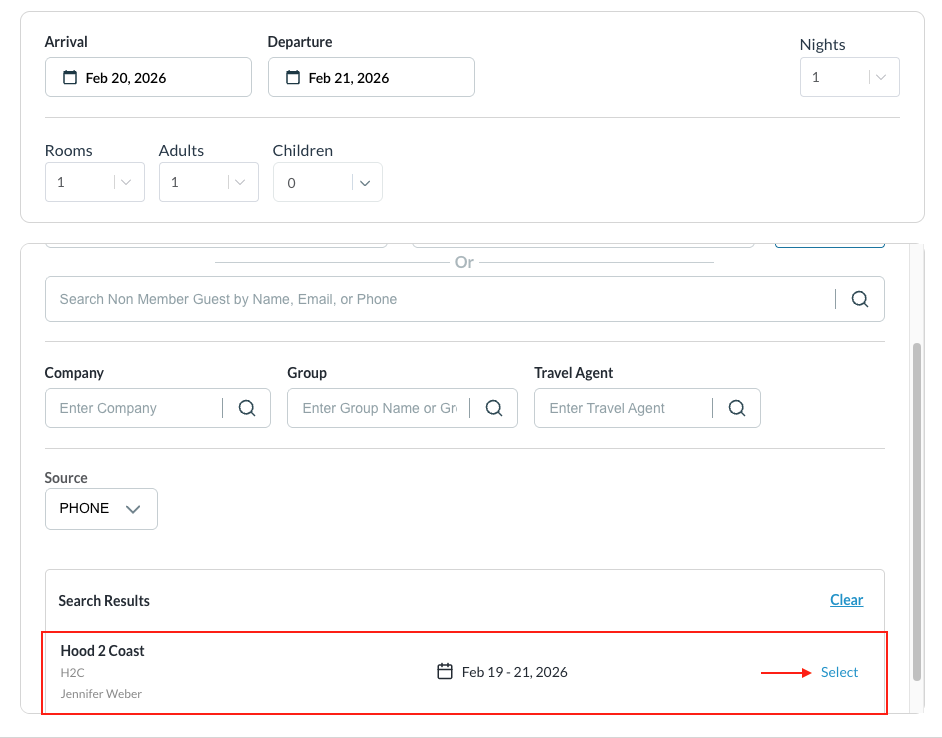Click the calendar icon beside Feb 19 - 21, 2026
942x738 pixels.
coord(446,672)
